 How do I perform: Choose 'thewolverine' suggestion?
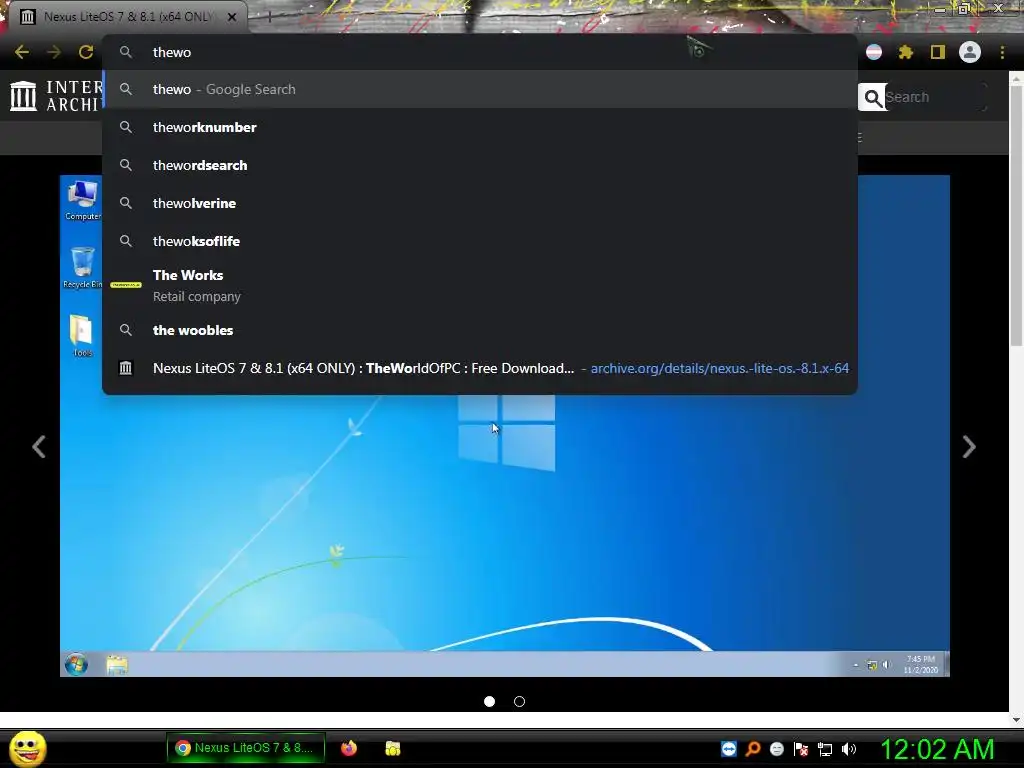tap(480, 203)
